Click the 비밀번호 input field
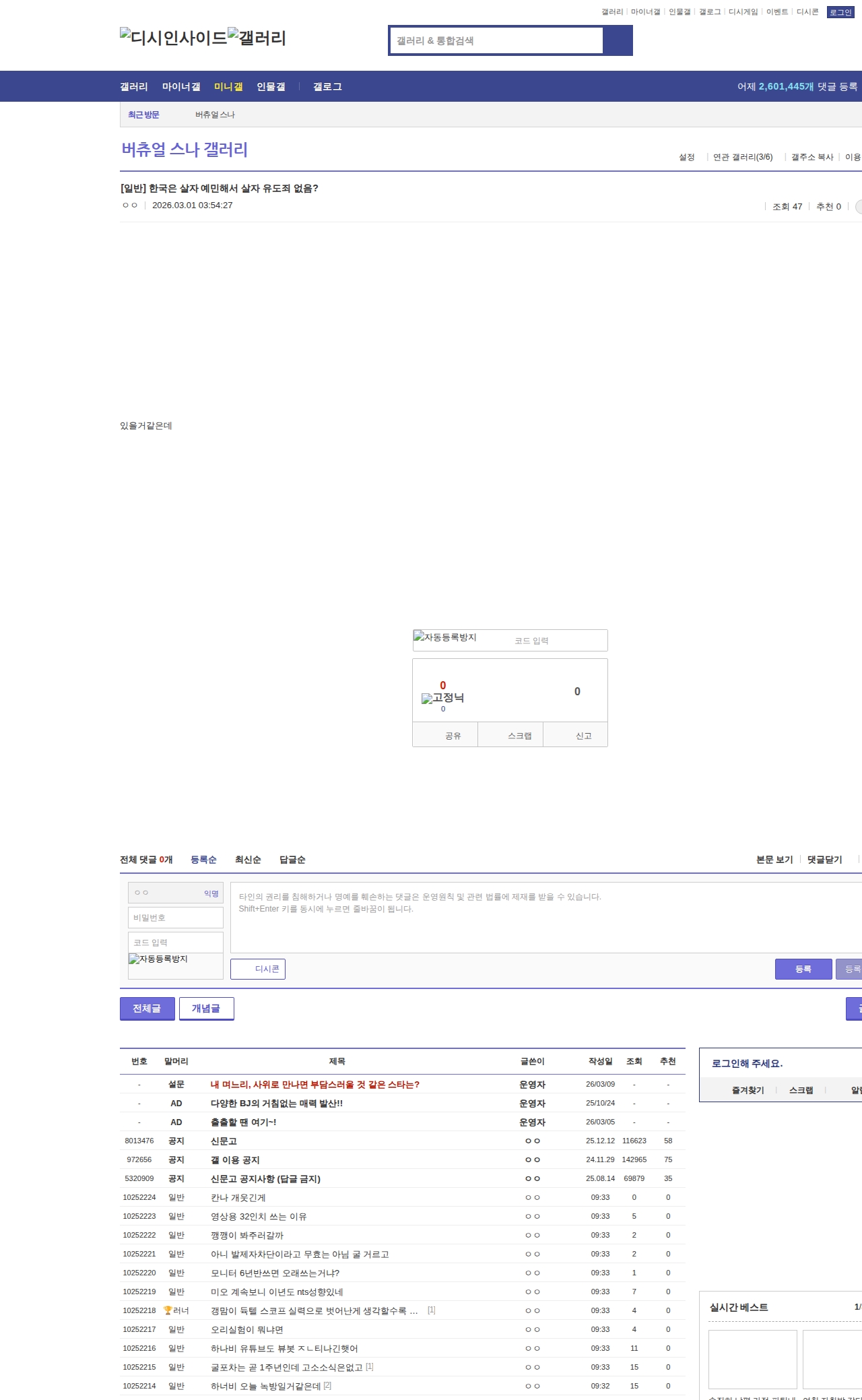 (175, 918)
